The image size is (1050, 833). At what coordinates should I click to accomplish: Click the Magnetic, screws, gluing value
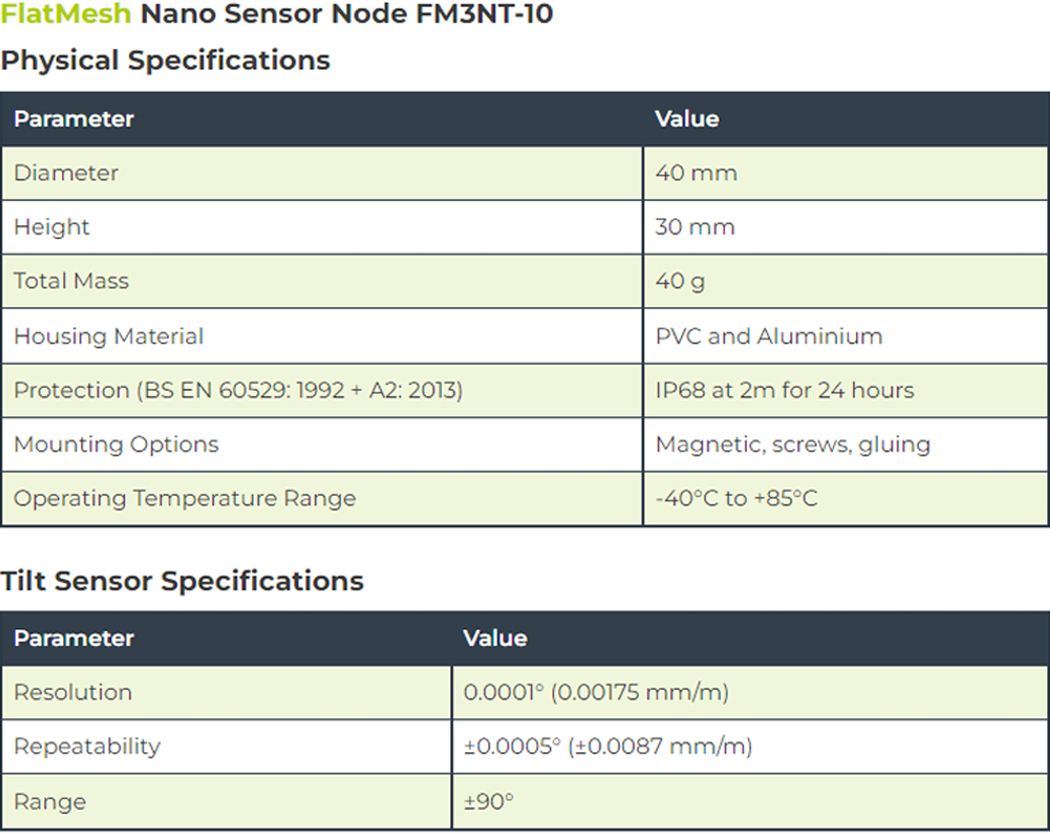pos(792,444)
